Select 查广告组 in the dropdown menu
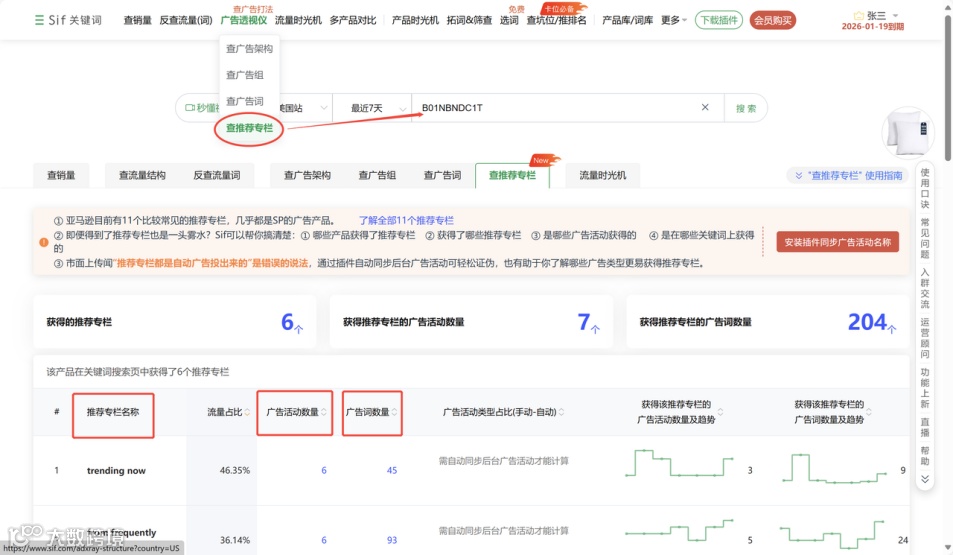Screen dimensions: 953x555 (244, 75)
